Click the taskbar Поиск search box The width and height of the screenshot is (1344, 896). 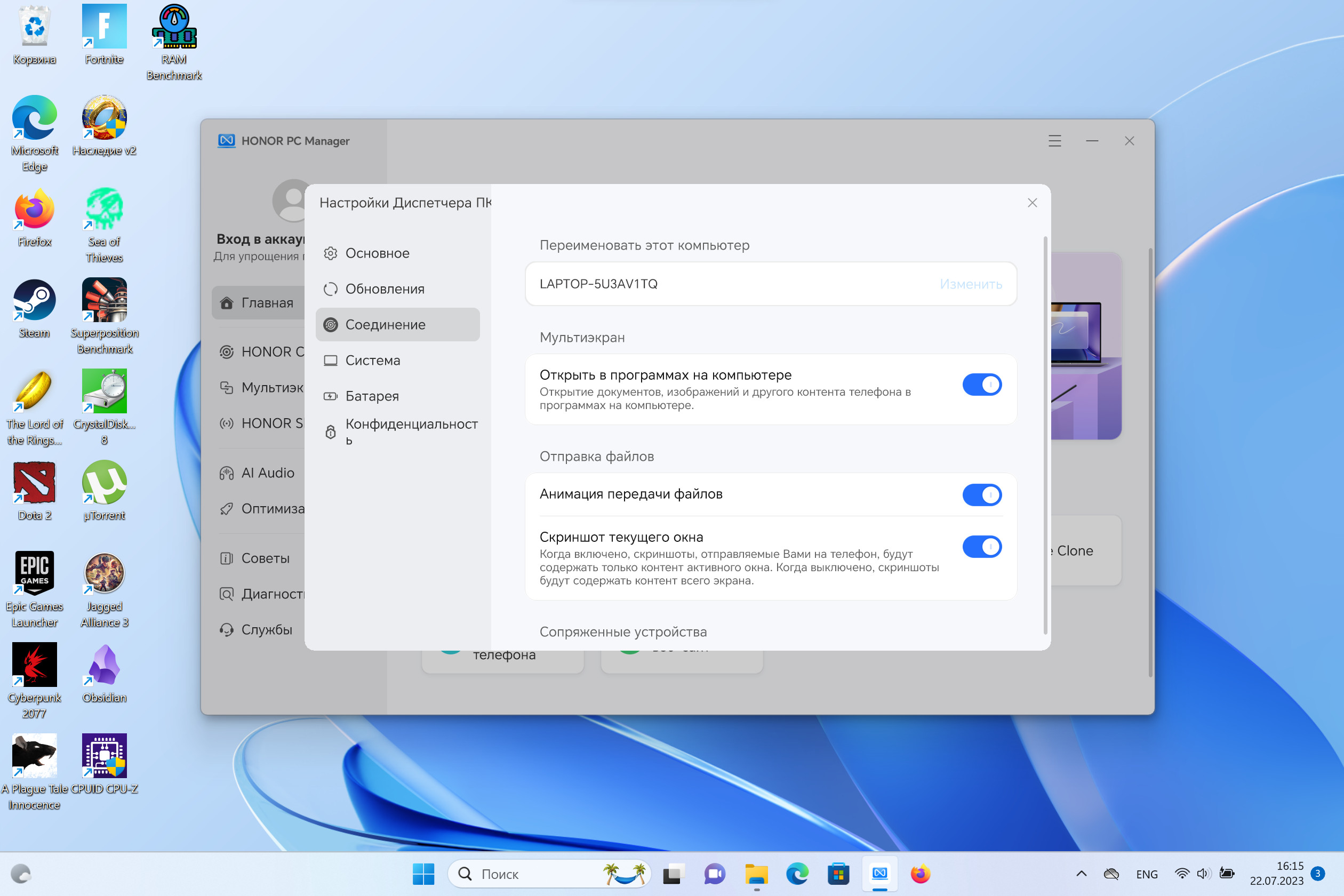(549, 874)
